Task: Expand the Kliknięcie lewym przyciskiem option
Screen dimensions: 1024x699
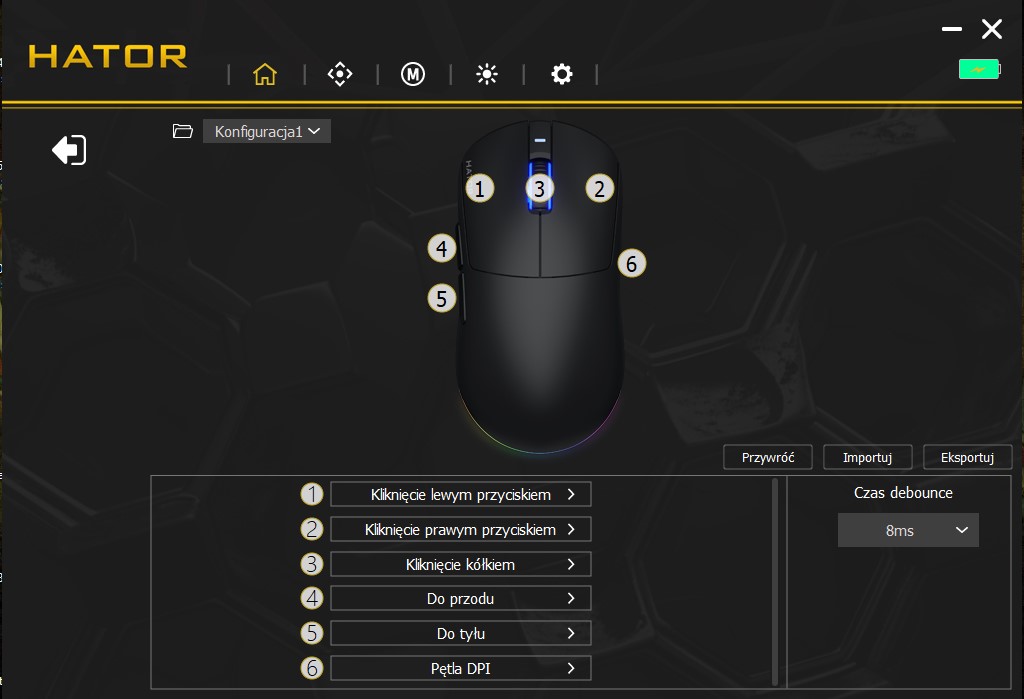Action: pyautogui.click(x=460, y=494)
